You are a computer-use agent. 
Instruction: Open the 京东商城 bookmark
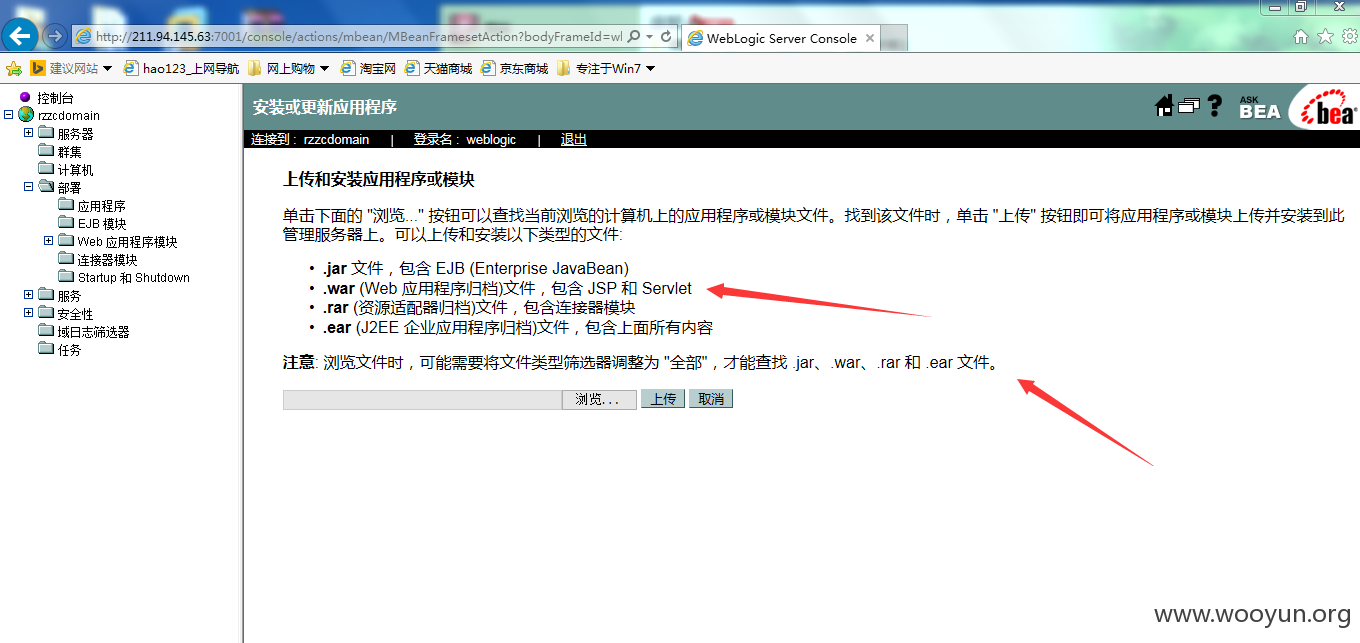(x=514, y=68)
